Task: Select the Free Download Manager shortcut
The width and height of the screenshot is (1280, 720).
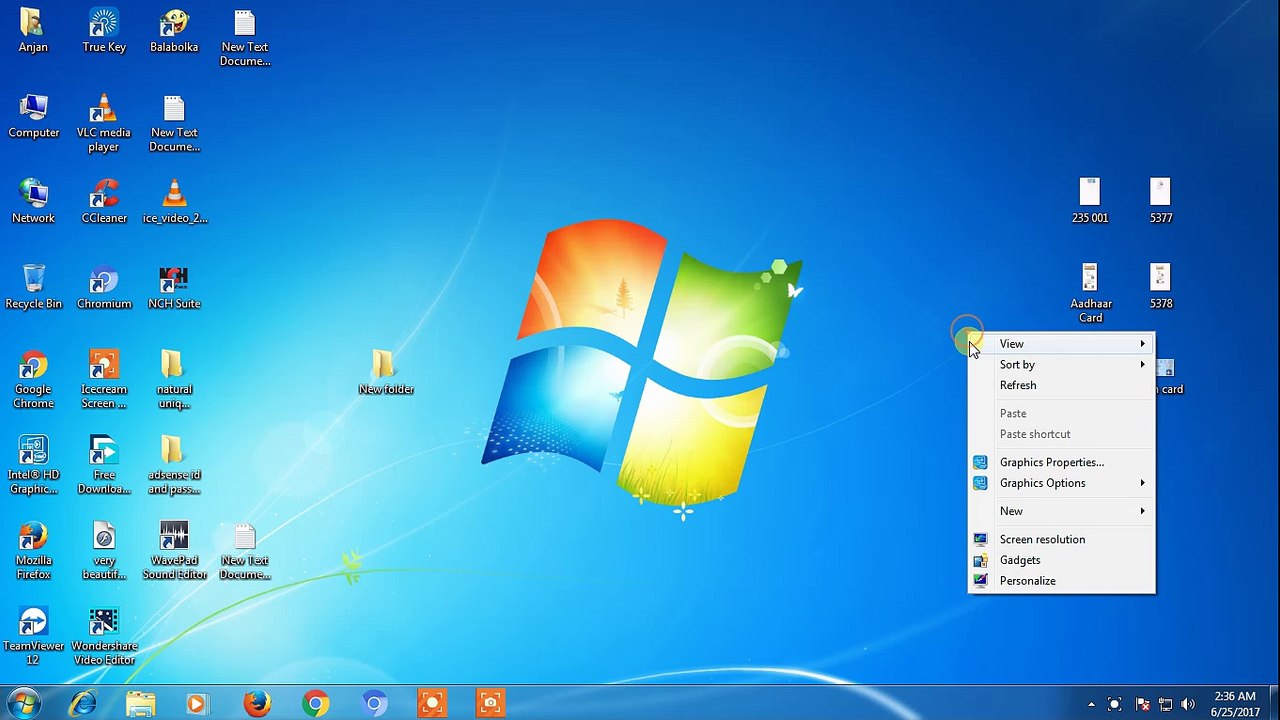Action: 104,466
